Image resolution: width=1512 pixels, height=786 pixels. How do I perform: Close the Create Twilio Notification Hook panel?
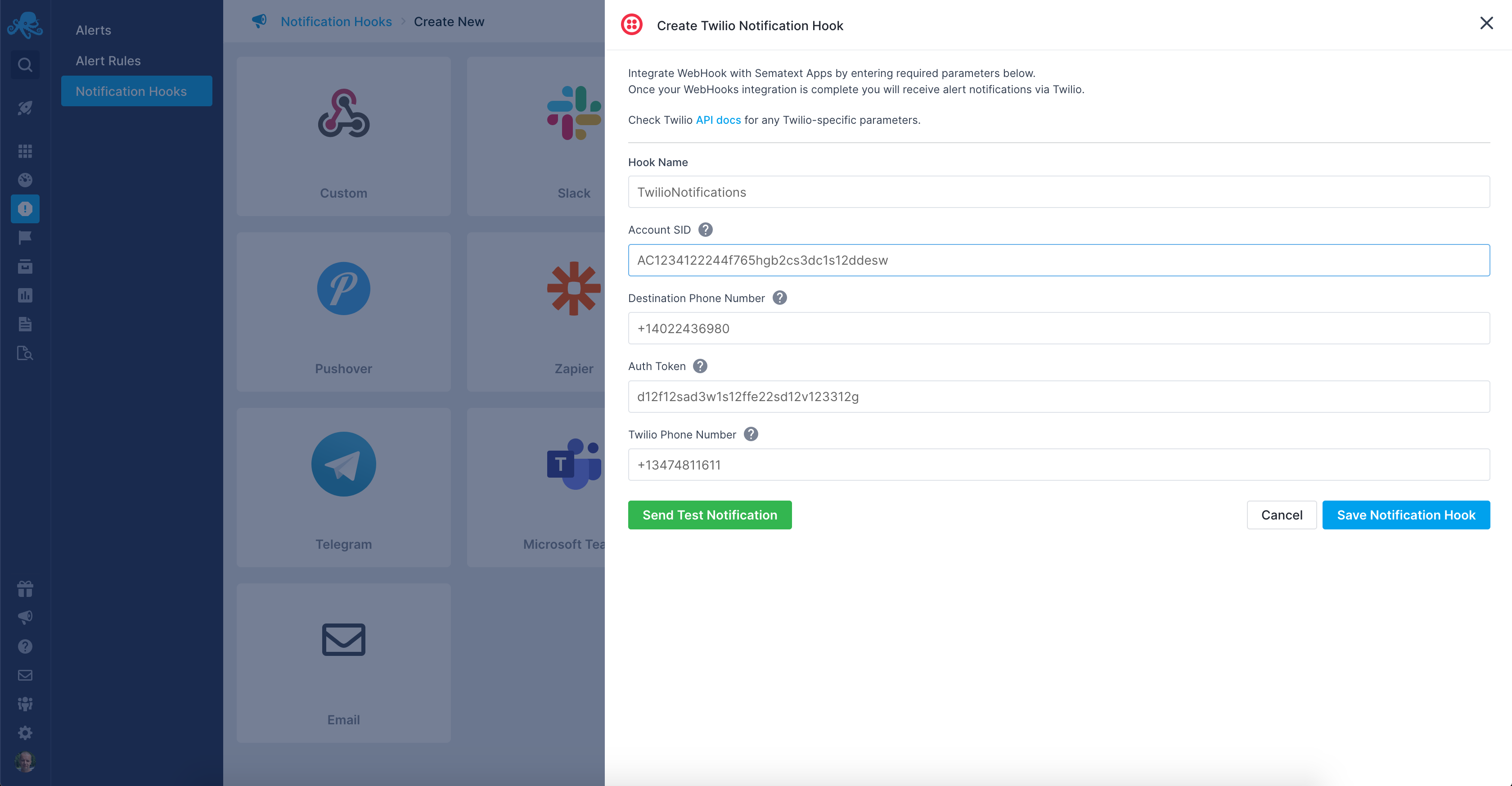[1486, 23]
